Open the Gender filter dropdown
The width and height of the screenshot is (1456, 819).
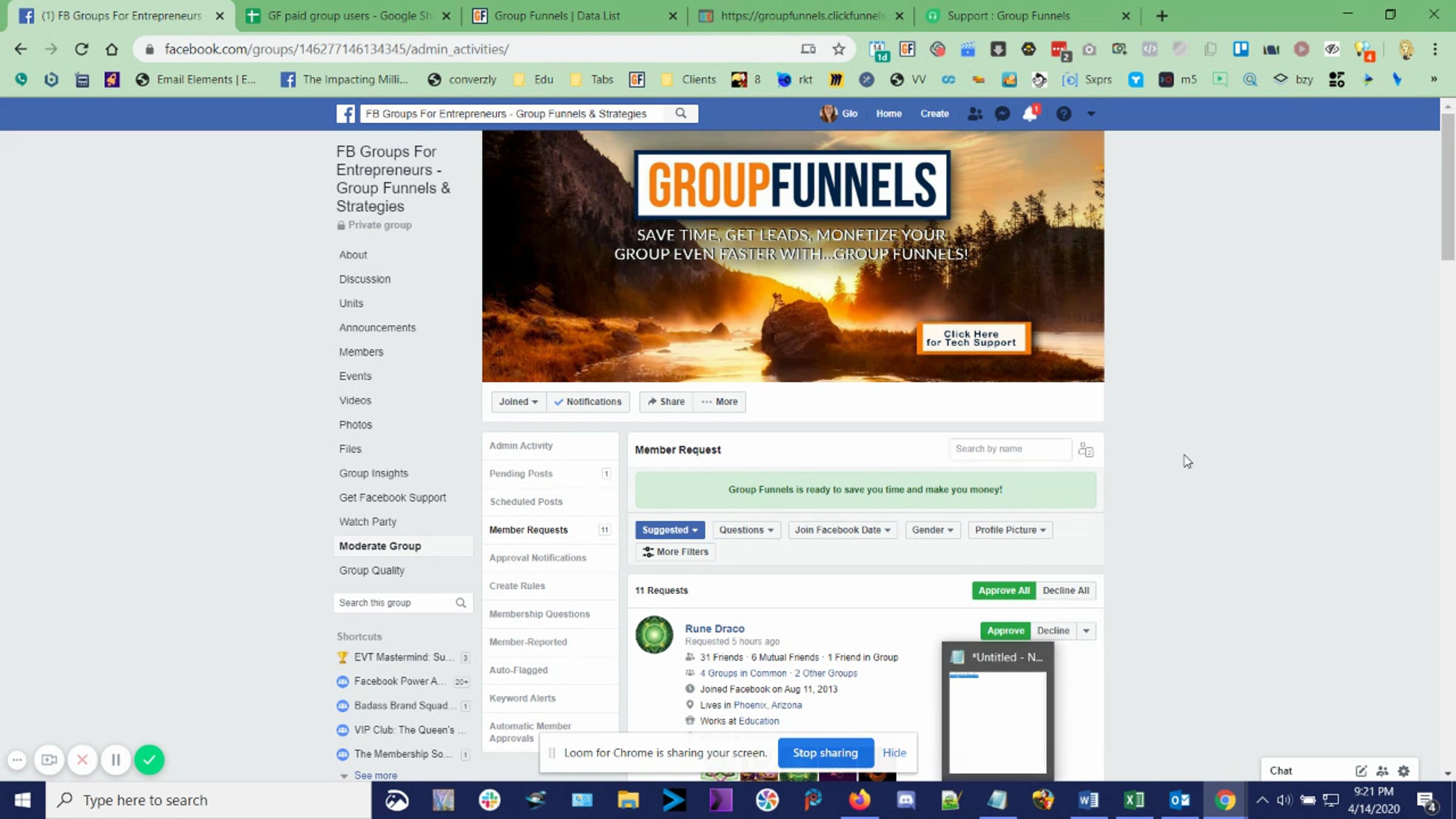point(932,530)
